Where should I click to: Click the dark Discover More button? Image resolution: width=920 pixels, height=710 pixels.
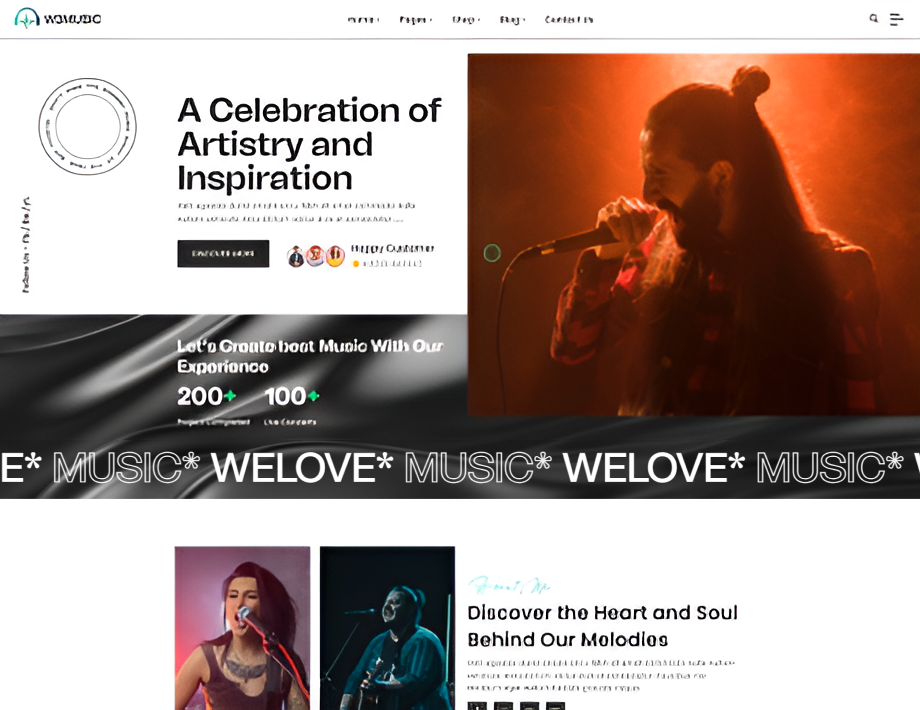223,253
